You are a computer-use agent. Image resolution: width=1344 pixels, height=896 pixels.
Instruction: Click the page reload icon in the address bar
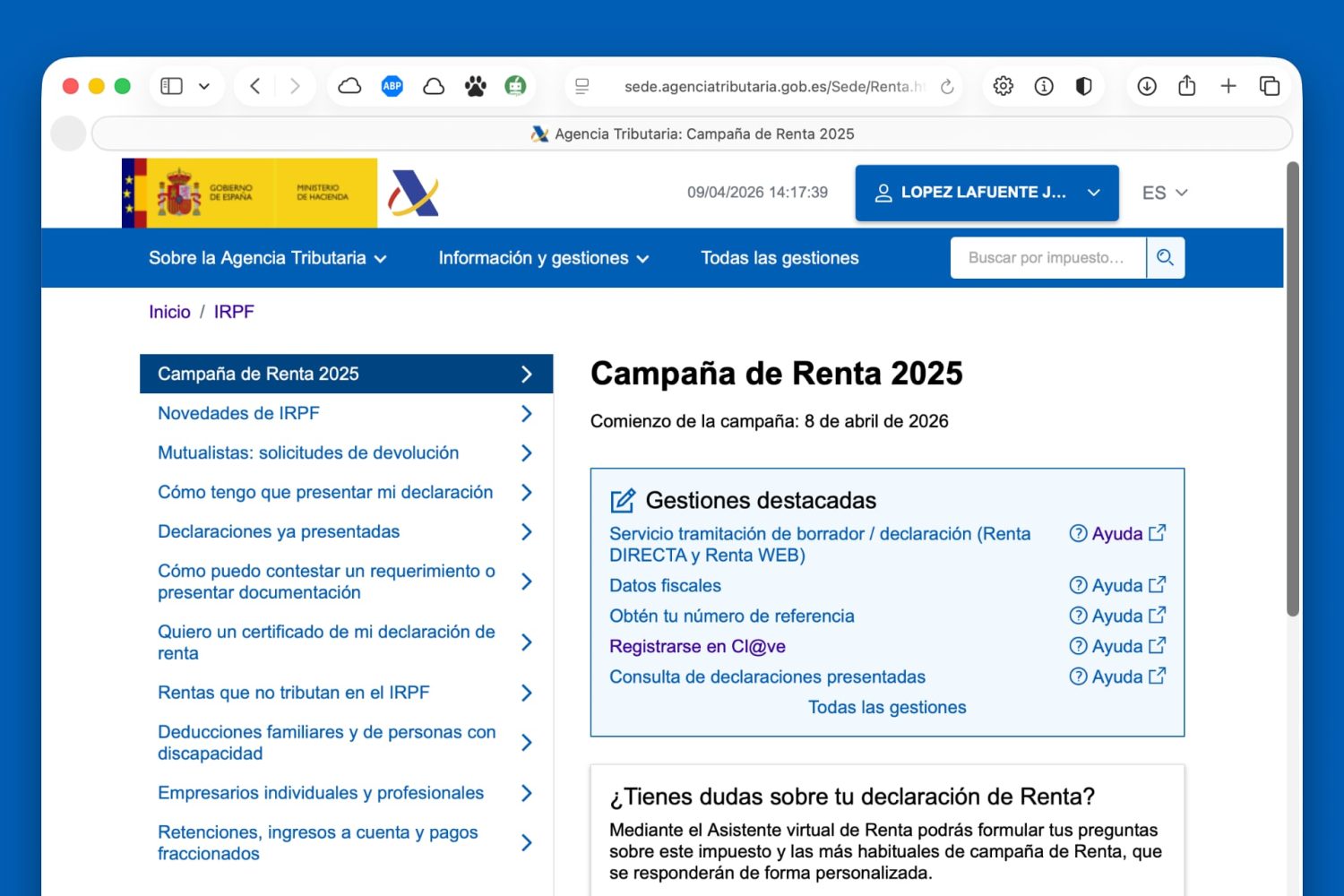coord(947,86)
